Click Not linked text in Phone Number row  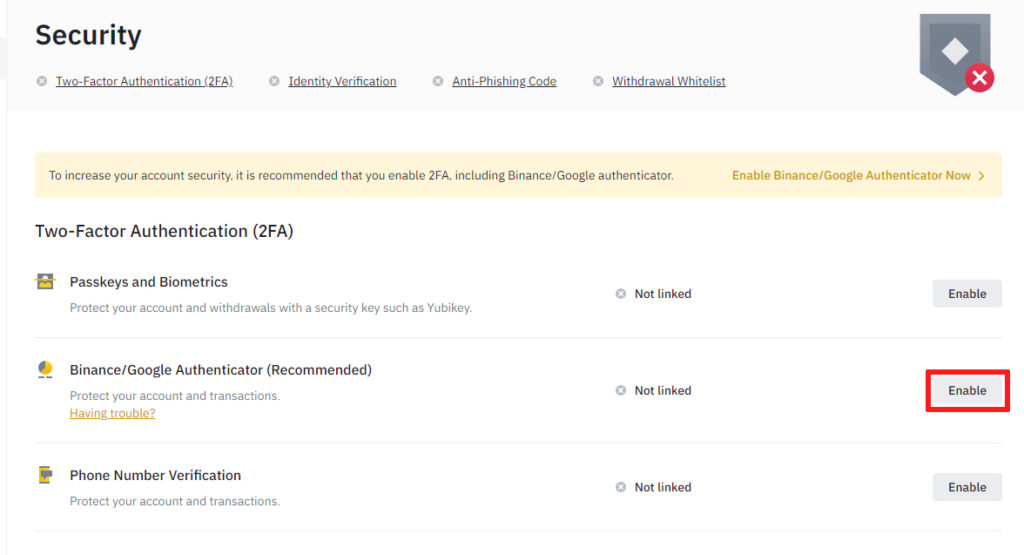click(x=663, y=487)
